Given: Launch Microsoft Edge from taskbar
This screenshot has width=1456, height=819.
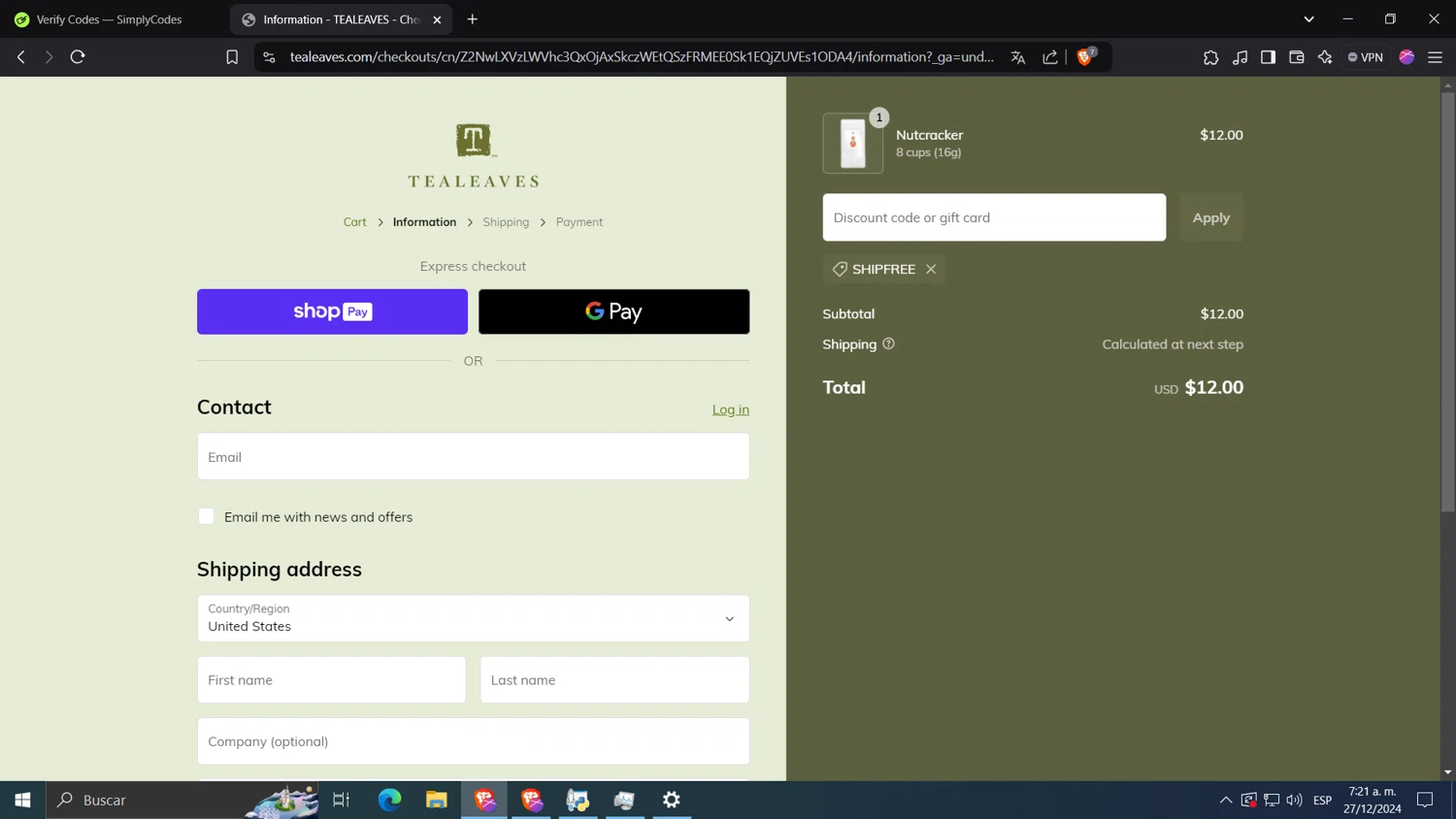Looking at the screenshot, I should pos(389,800).
